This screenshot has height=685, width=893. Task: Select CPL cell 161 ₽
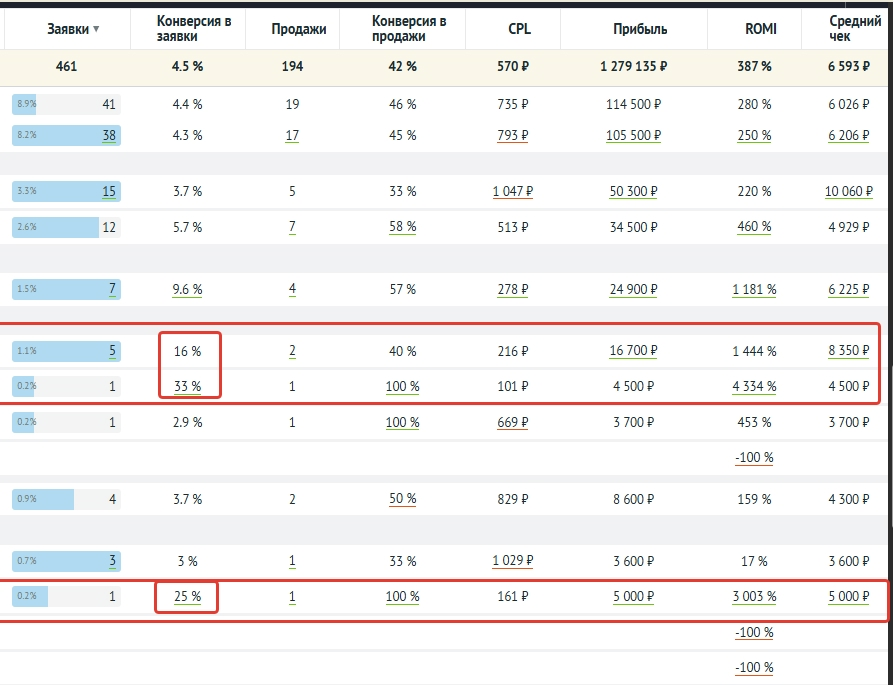coord(513,597)
